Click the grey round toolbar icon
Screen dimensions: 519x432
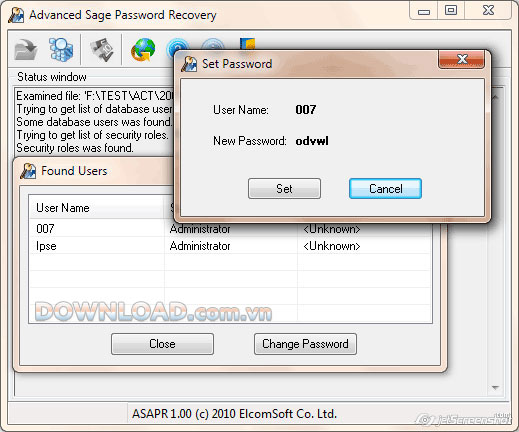[x=213, y=44]
